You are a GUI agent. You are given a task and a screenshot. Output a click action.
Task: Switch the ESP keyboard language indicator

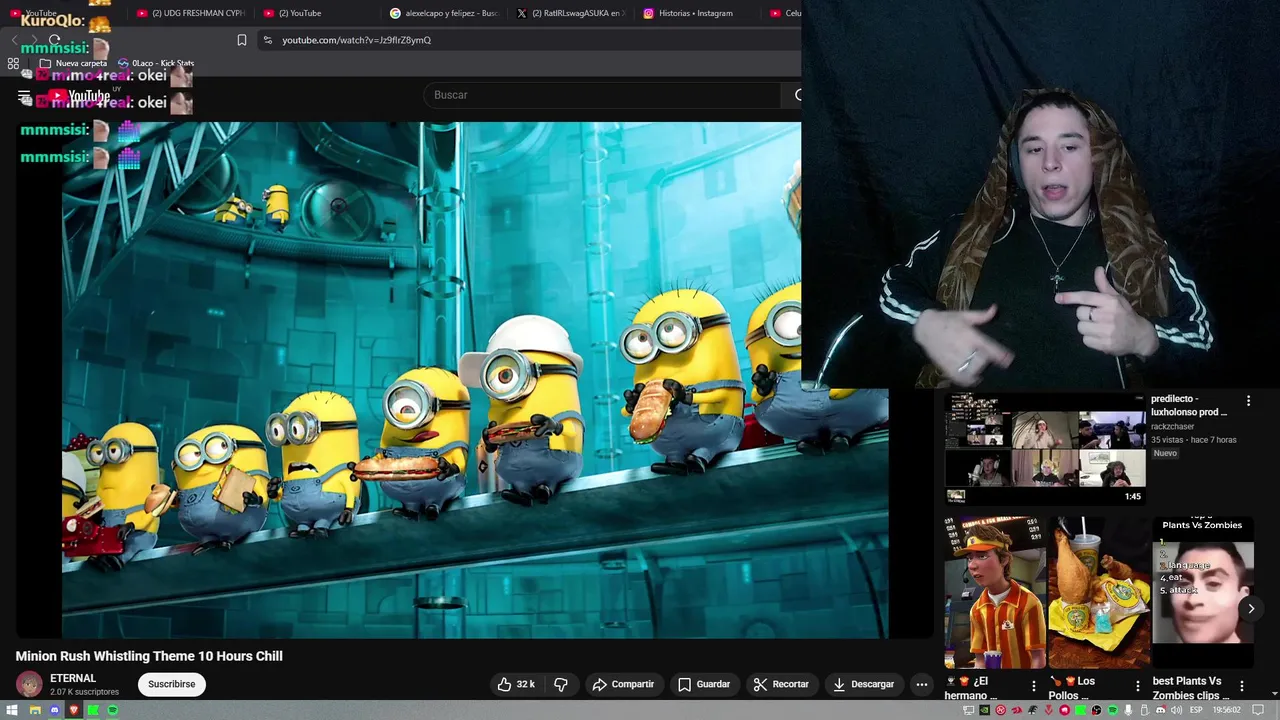tap(1196, 710)
